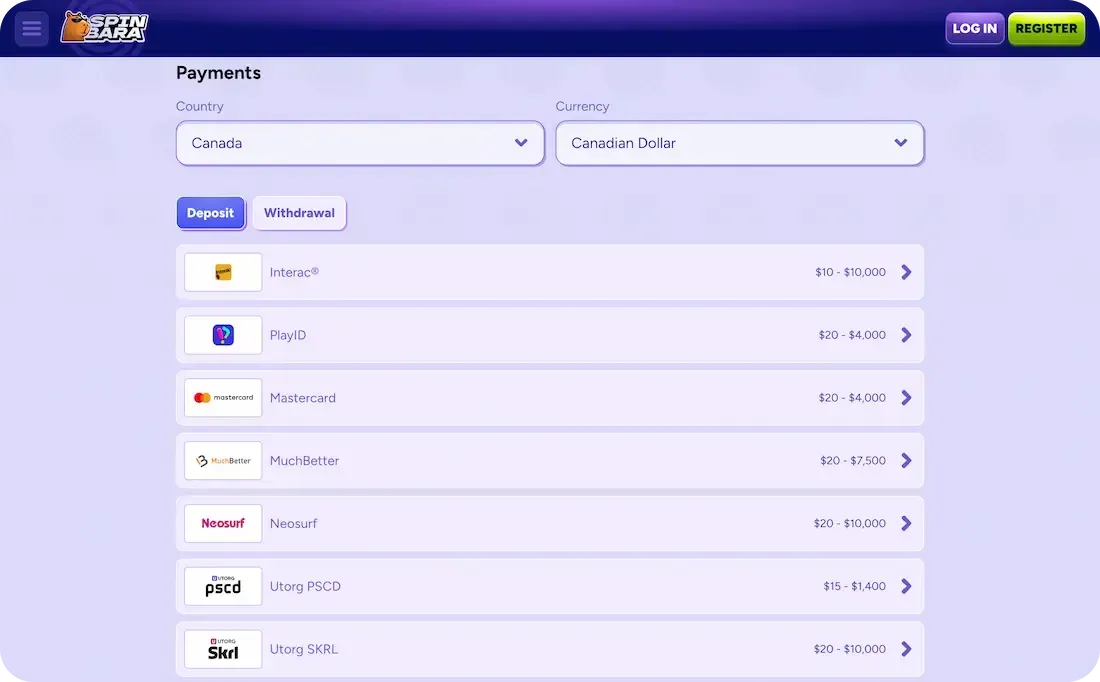Expand Utorg PSCD row chevron arrow
Screen dimensions: 1100x682
[906, 586]
